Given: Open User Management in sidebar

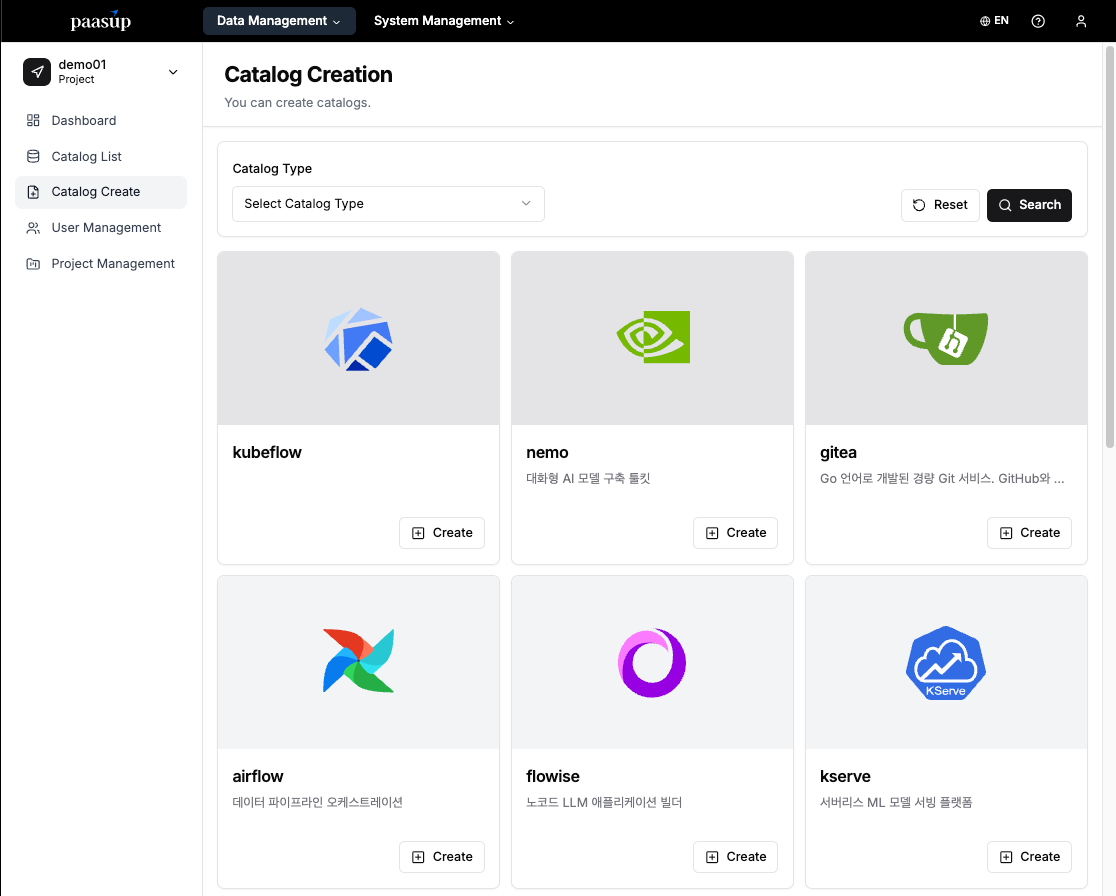Looking at the screenshot, I should click(101, 228).
